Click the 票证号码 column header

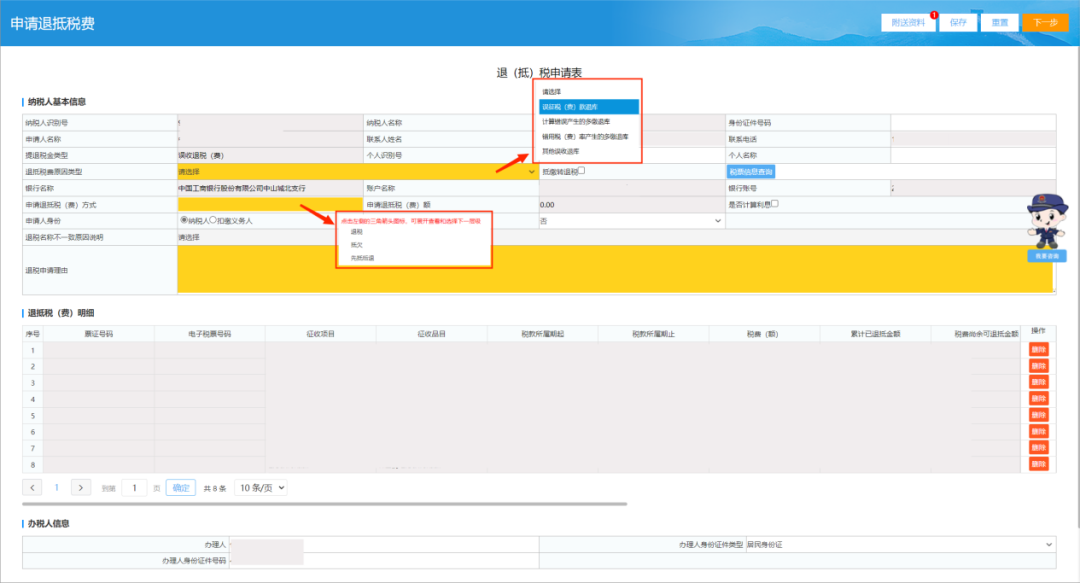[x=98, y=334]
